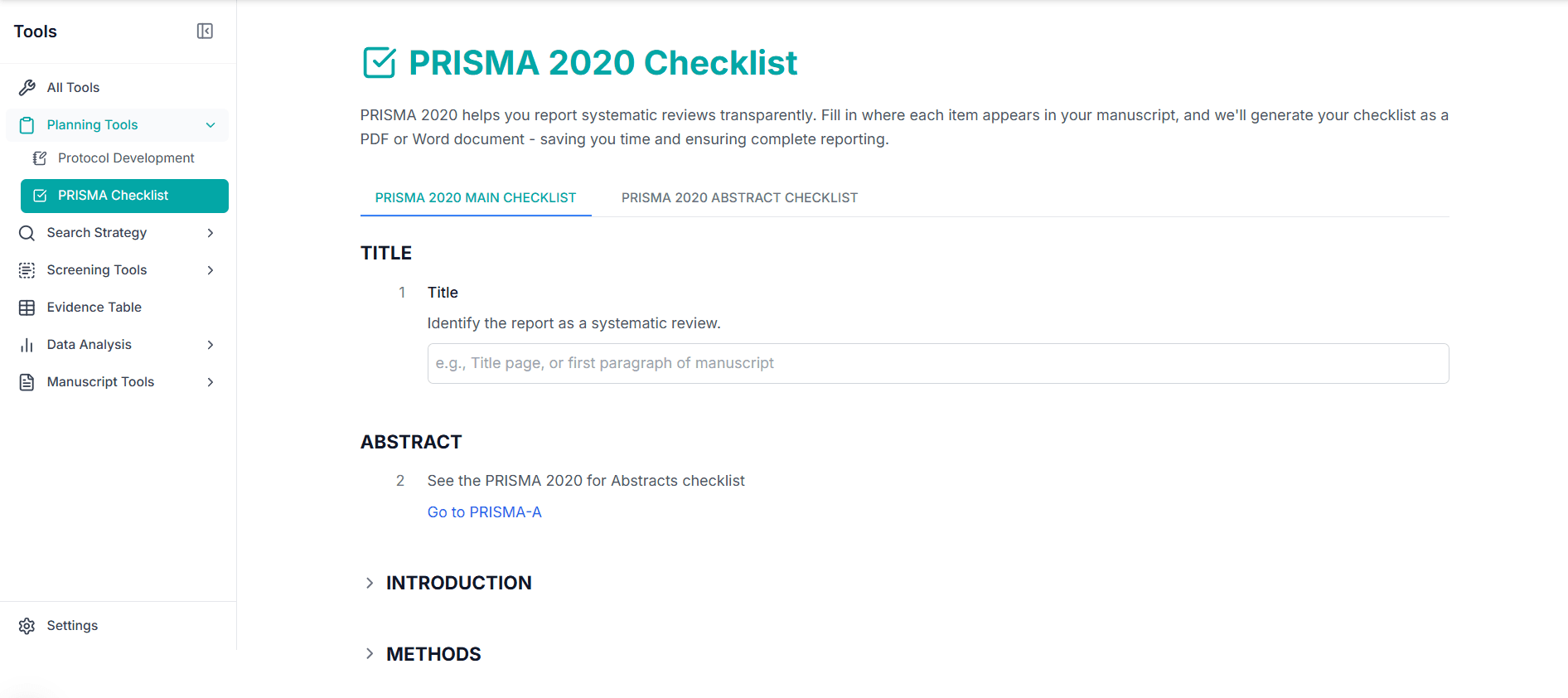Click the Manuscript Tools document icon
Image resolution: width=1568 pixels, height=698 pixels.
(x=27, y=382)
